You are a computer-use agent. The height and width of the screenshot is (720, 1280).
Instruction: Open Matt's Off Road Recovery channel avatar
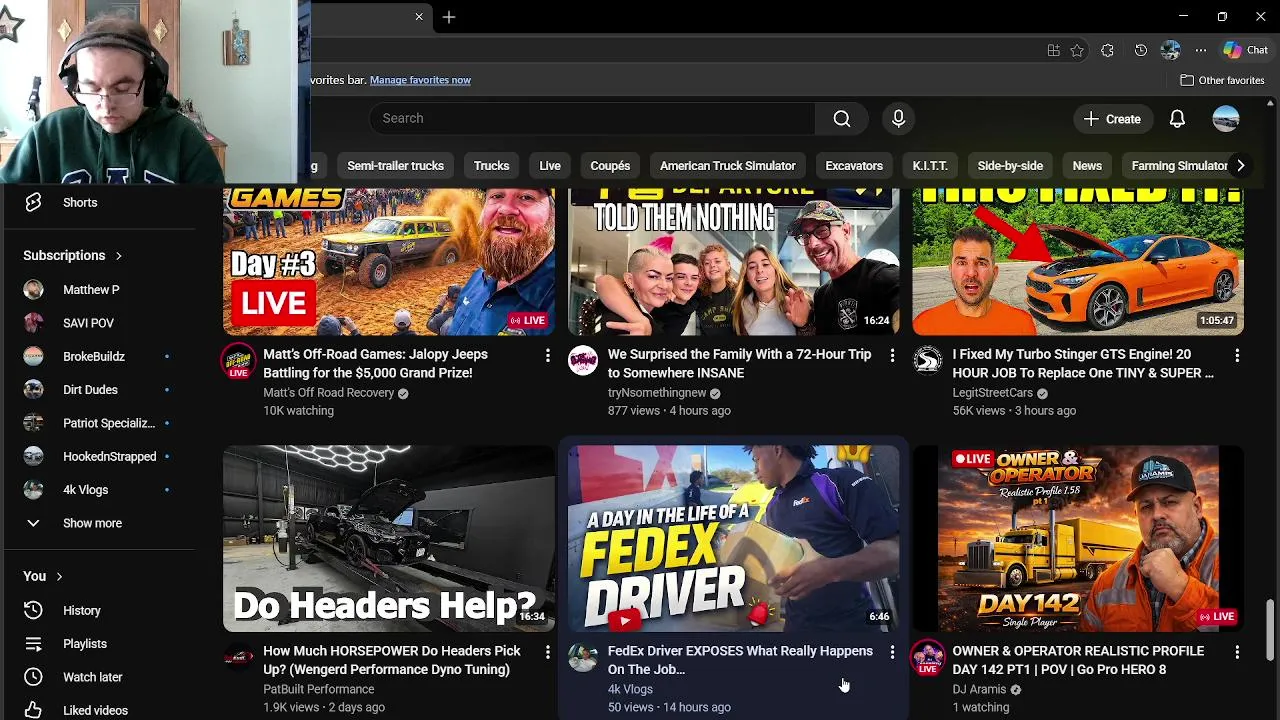click(238, 361)
